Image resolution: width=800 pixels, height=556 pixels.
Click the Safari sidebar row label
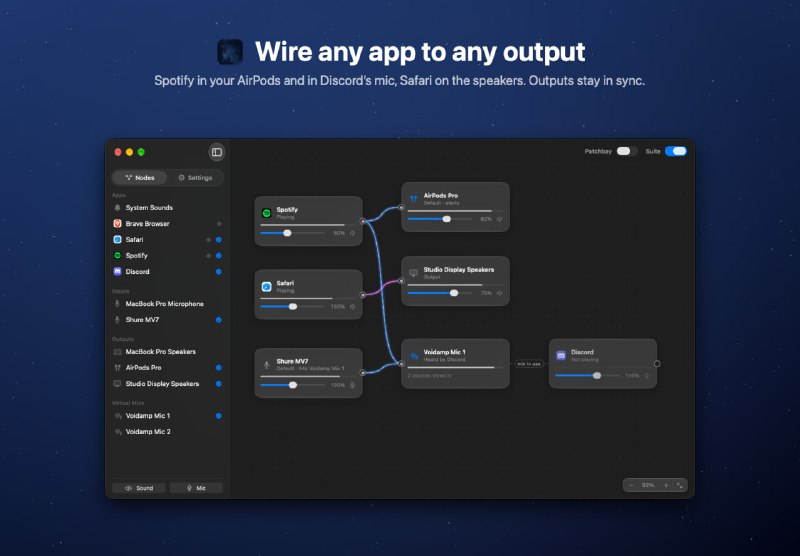tap(134, 240)
